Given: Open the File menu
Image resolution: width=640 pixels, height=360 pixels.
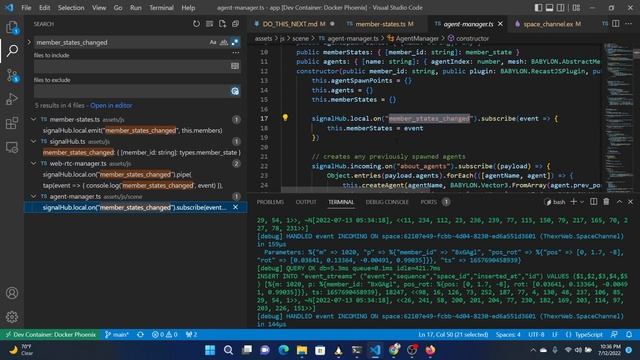Looking at the screenshot, I should [26, 8].
